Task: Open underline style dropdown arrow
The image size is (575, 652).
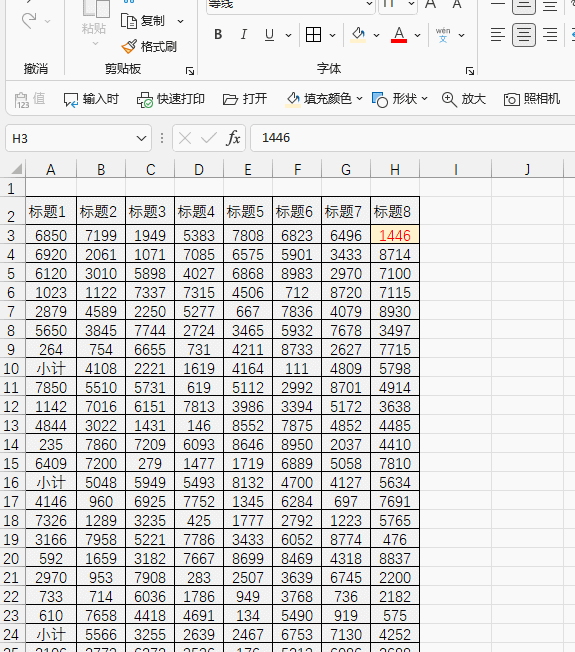Action: (x=288, y=35)
